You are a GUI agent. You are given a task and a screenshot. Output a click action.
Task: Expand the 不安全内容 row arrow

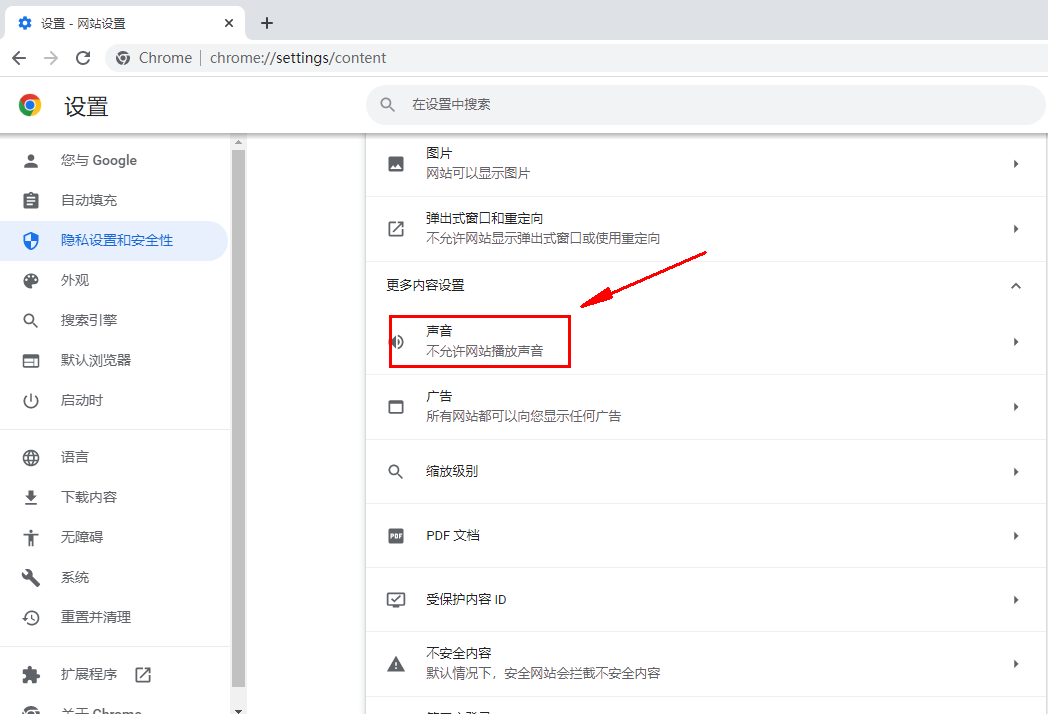[x=1016, y=664]
